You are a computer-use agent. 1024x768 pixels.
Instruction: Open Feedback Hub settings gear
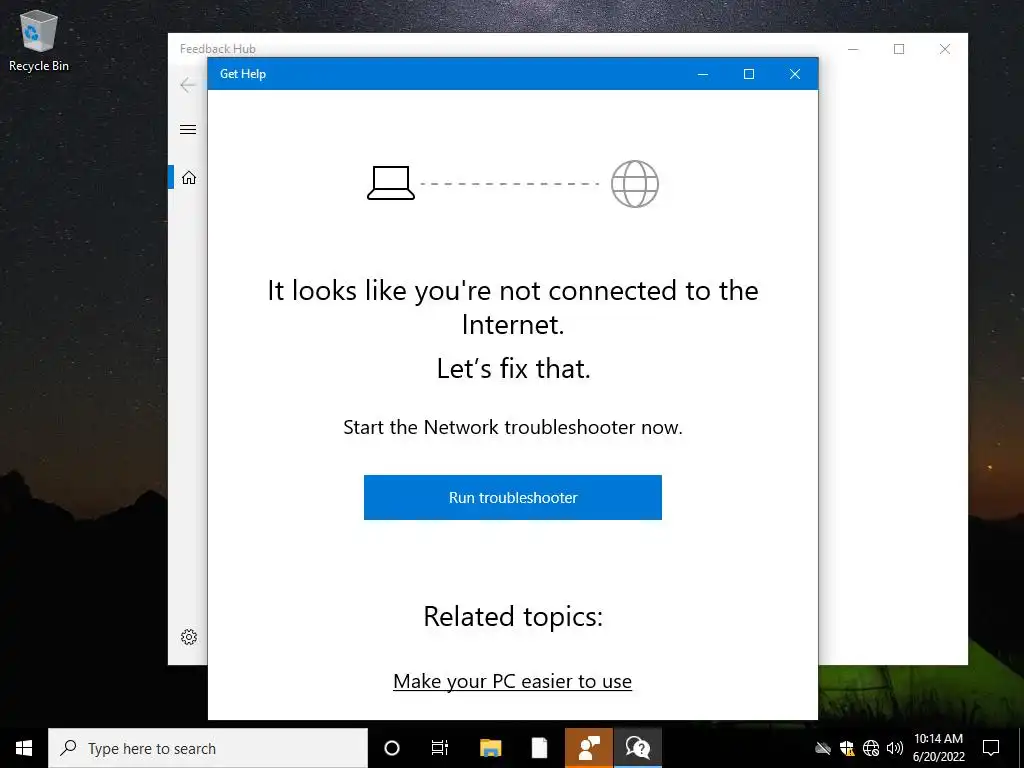tap(189, 637)
